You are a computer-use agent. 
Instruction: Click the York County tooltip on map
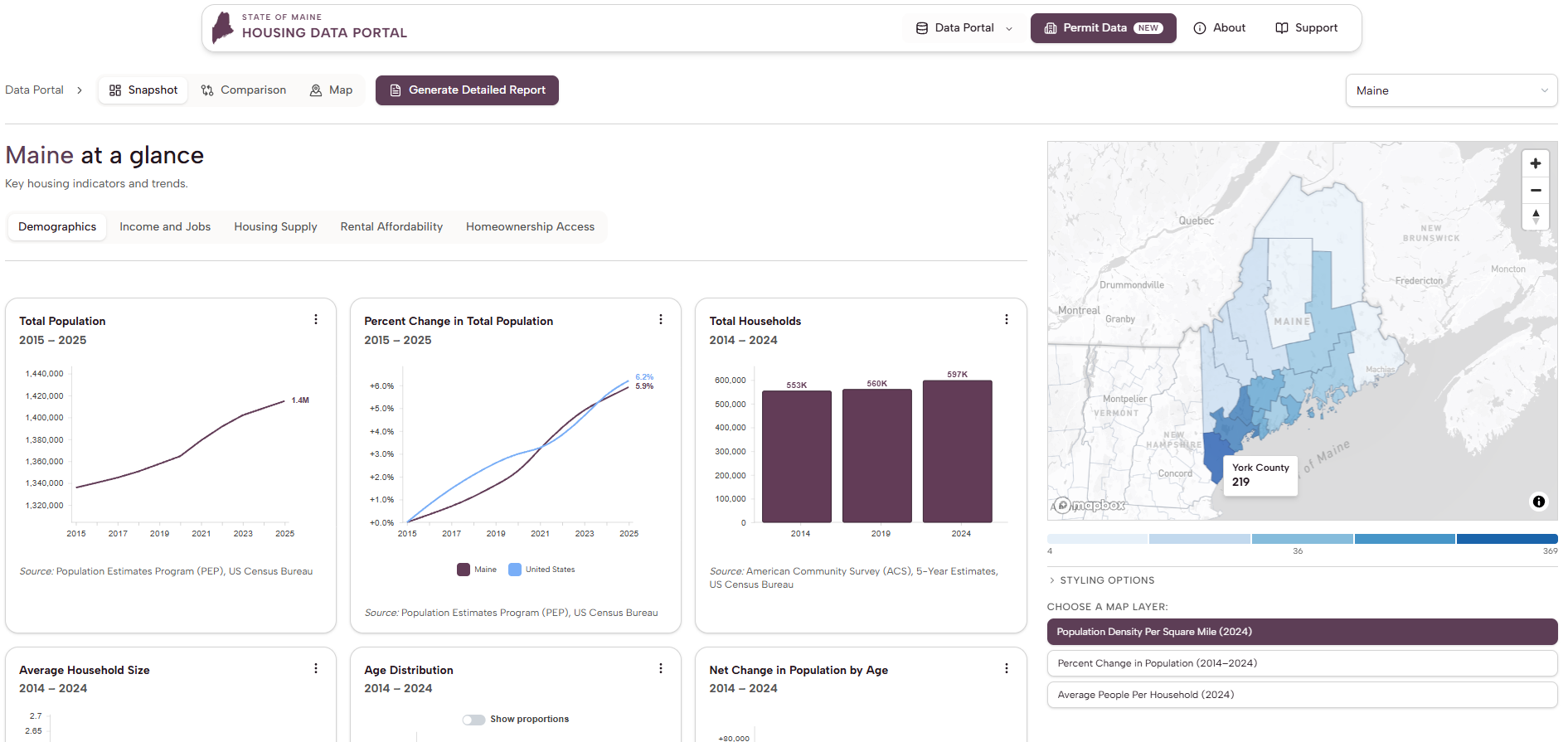coord(1260,475)
